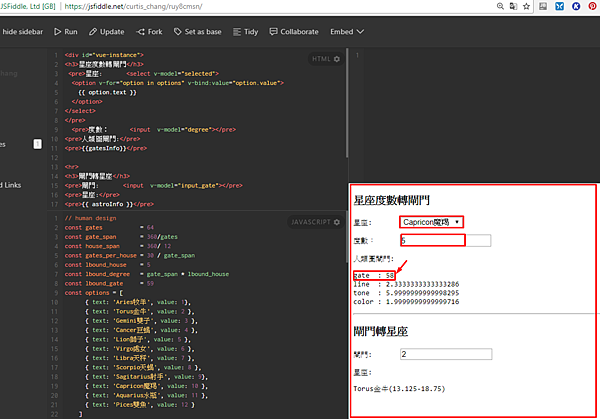Click hide sidebar
The image size is (600, 419).
pyautogui.click(x=23, y=32)
